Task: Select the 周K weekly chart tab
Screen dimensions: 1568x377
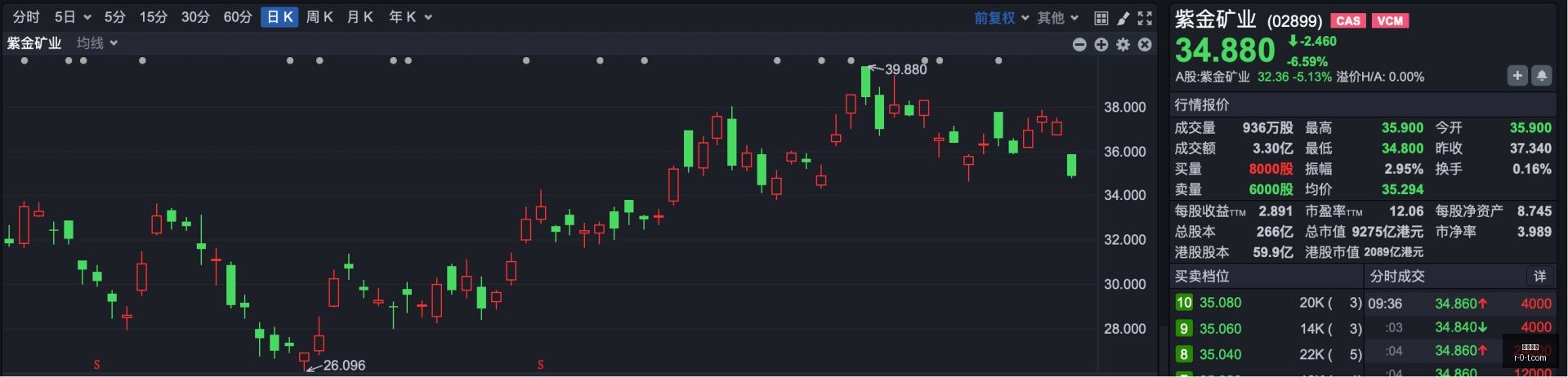Action: pos(319,17)
